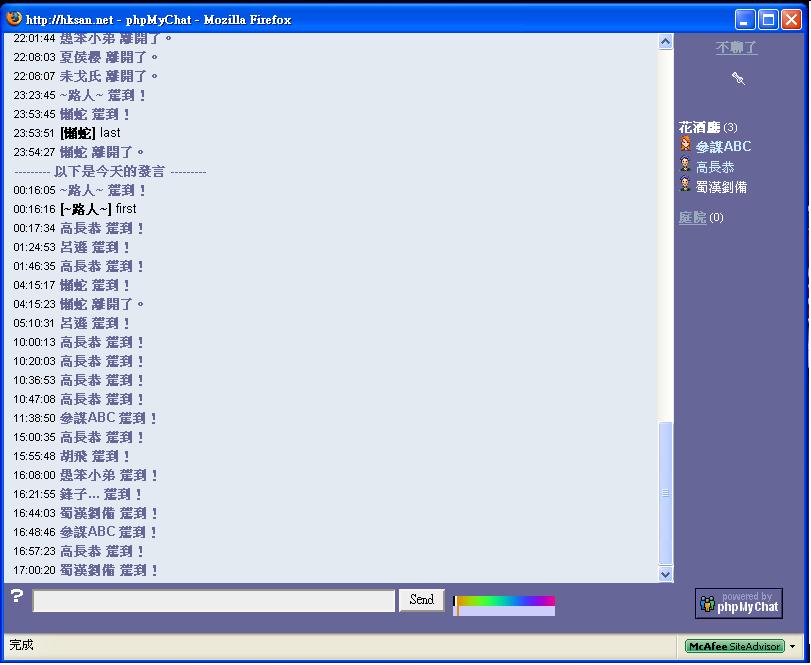
Task: Click the 22:08:03 夏侯樱 left message
Action: click(85, 57)
